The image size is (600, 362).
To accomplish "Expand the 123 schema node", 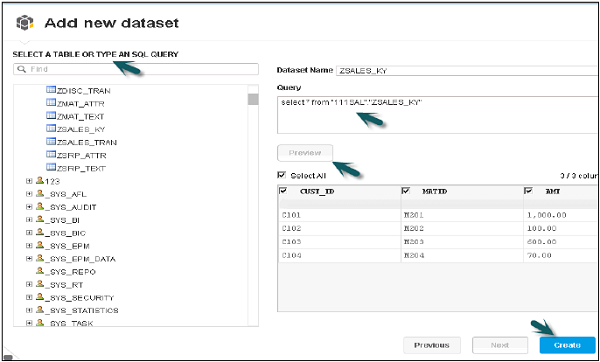I will pyautogui.click(x=29, y=181).
